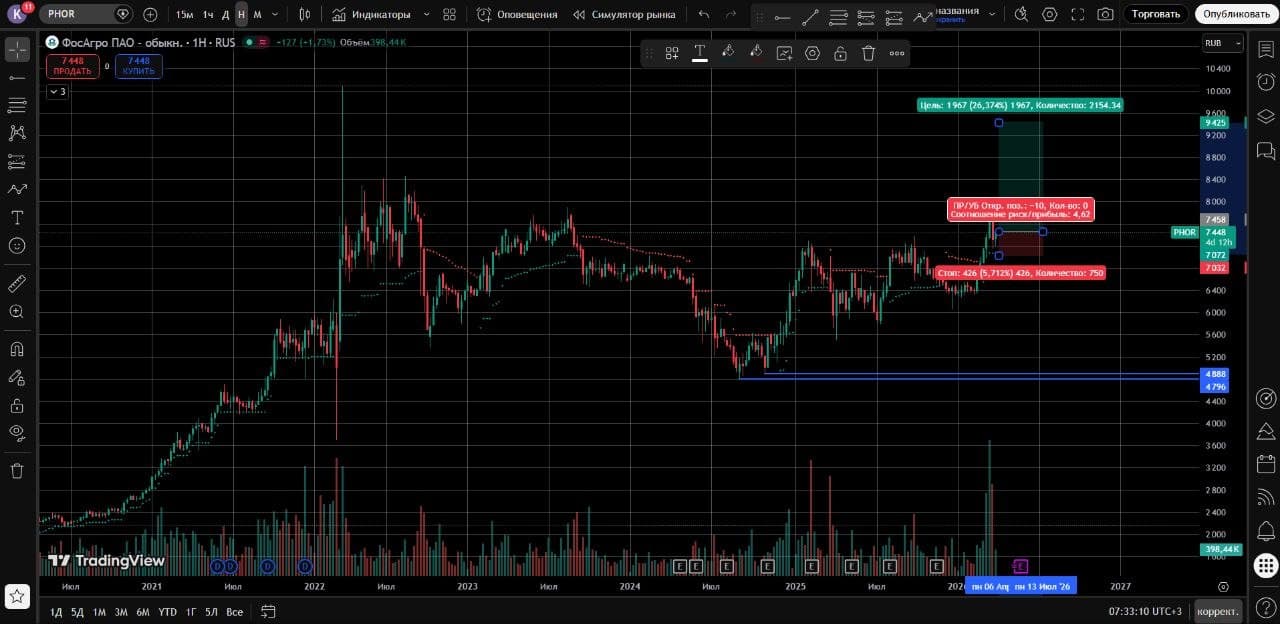Click the trash icon in left toolbar

(17, 470)
